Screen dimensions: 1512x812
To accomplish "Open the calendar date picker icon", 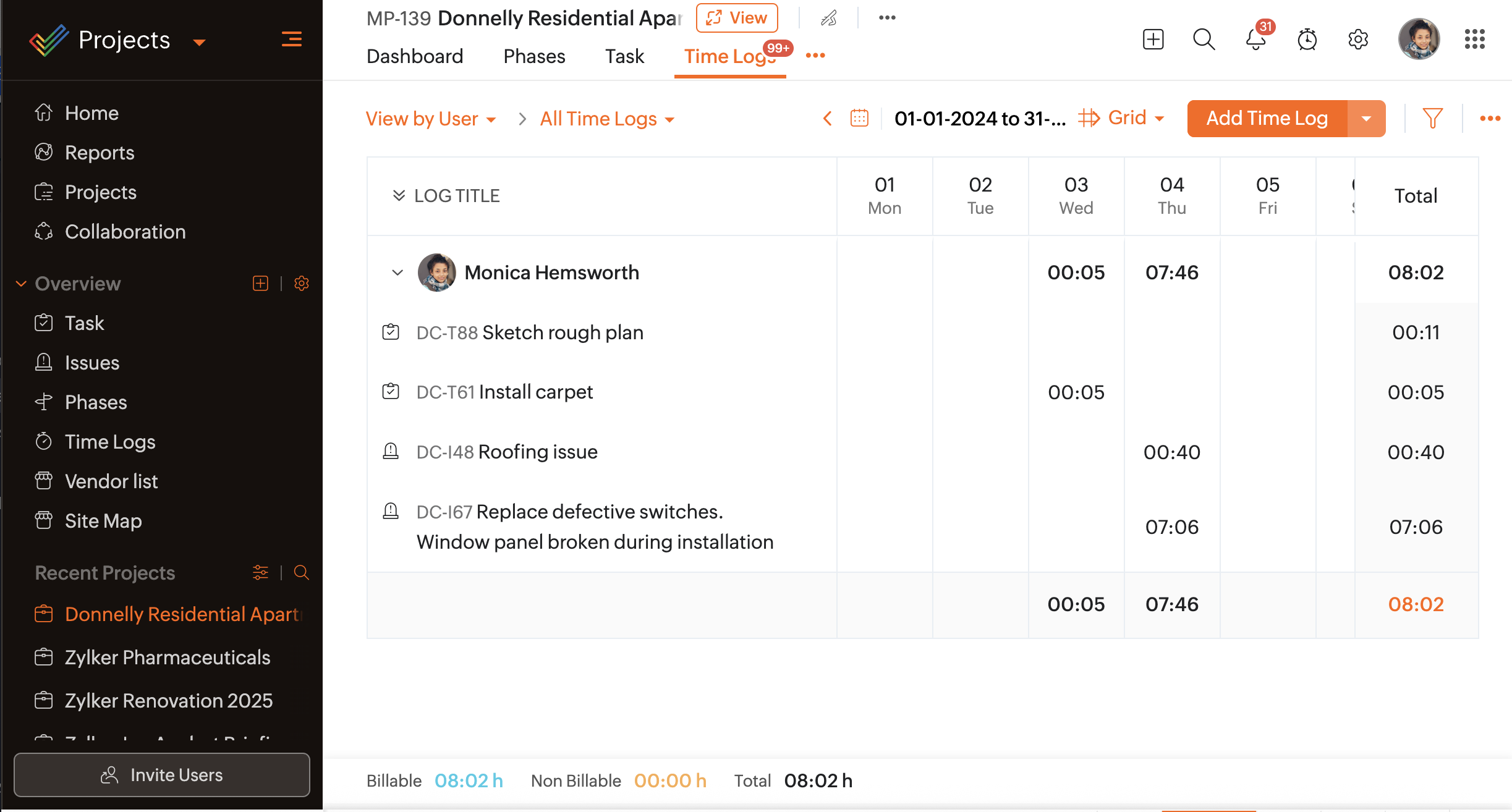I will tap(859, 118).
